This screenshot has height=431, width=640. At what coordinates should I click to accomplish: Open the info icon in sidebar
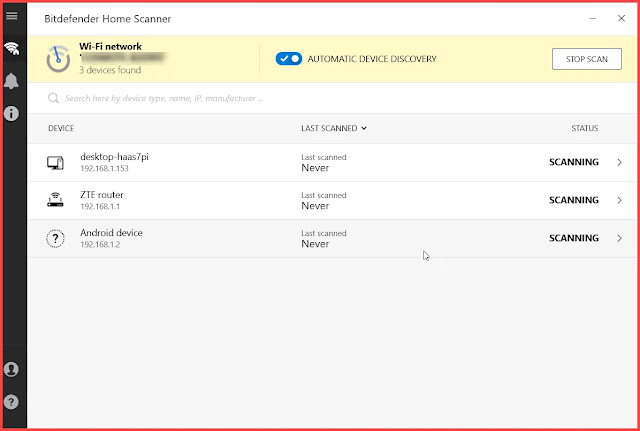click(11, 113)
